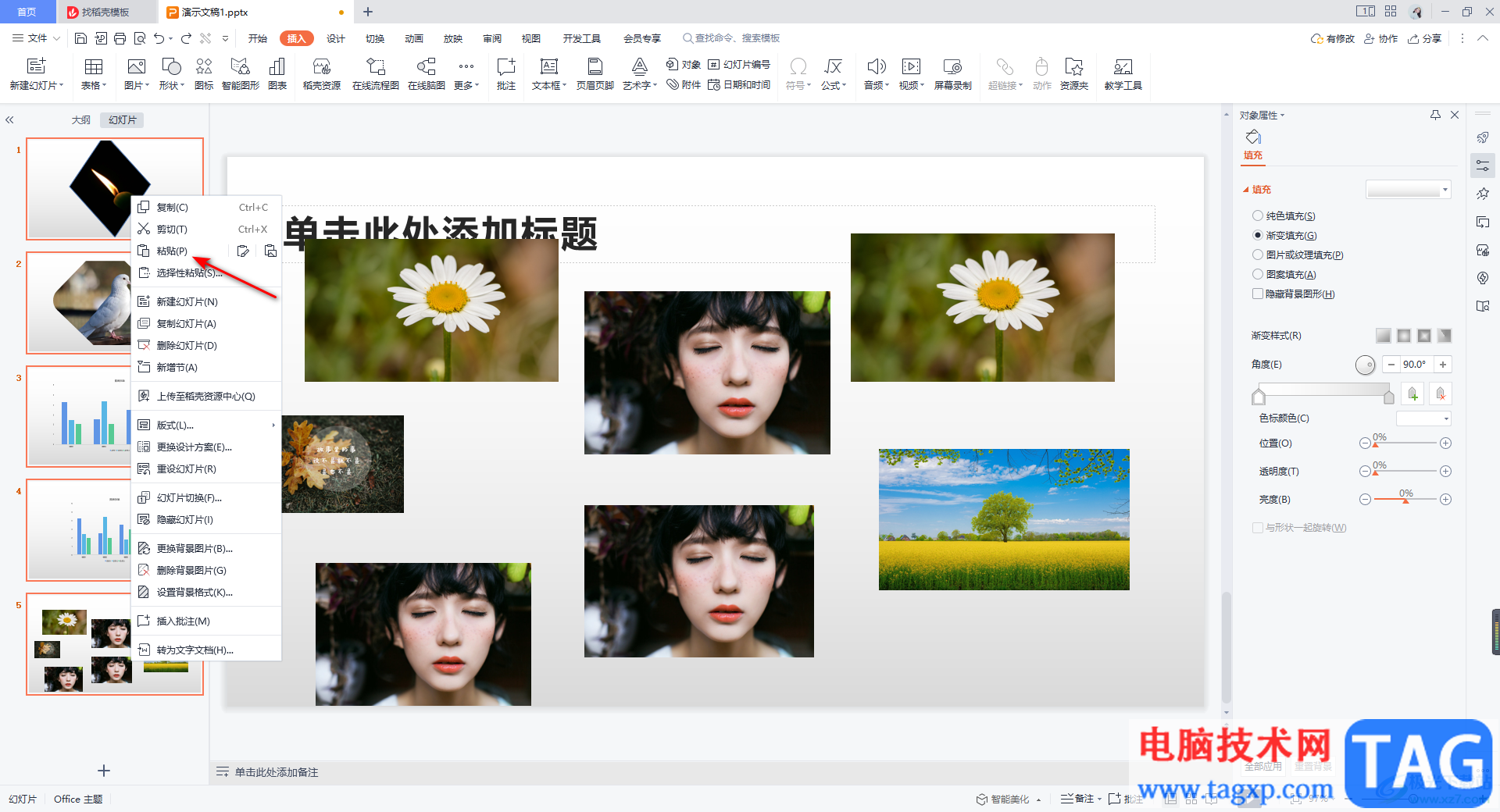Select 渐变填充 gradient fill radio
The width and height of the screenshot is (1500, 812).
(1258, 235)
